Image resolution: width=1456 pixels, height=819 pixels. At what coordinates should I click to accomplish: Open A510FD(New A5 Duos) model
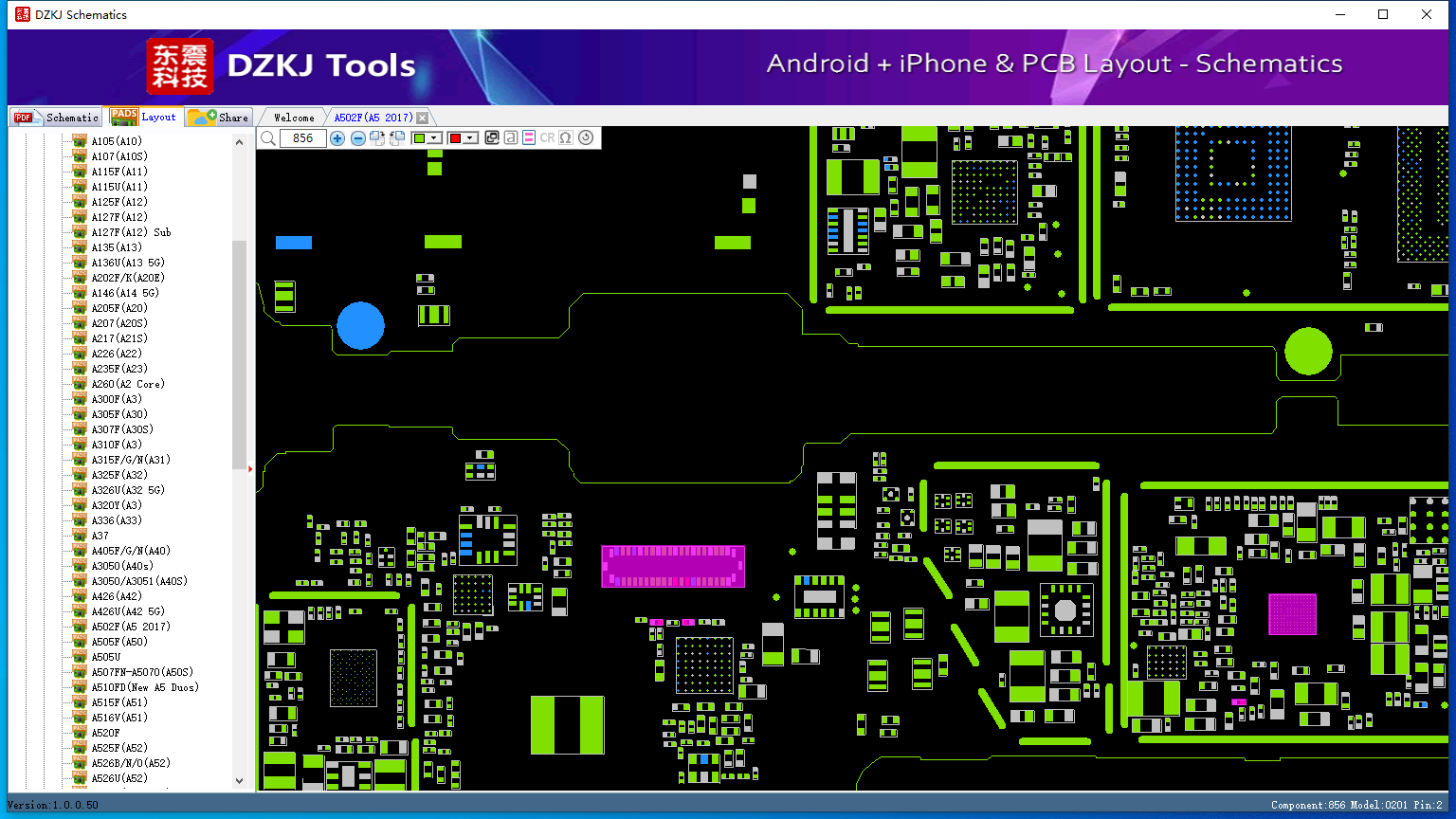[x=145, y=687]
